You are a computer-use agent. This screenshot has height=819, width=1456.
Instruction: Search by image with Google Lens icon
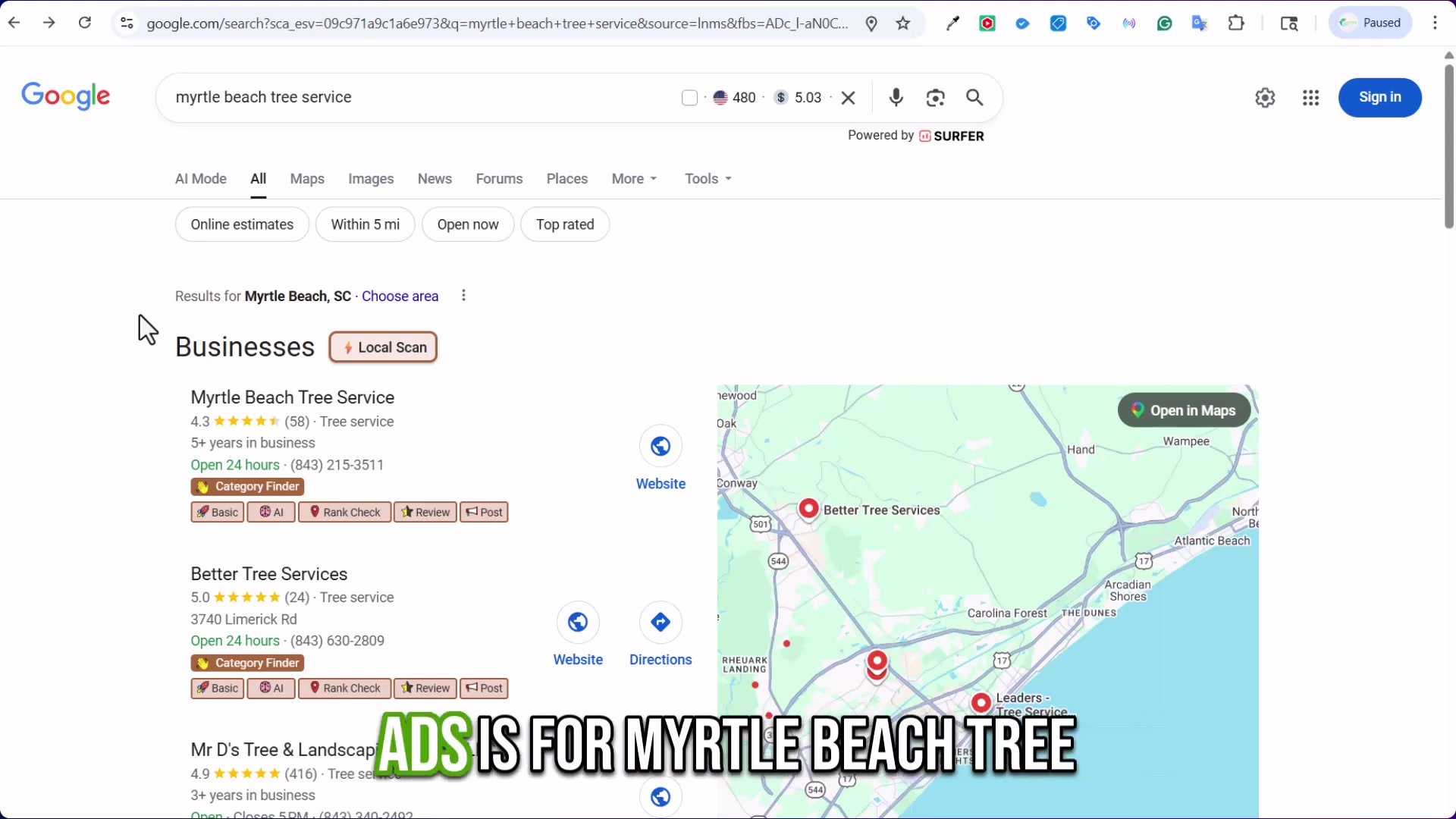936,98
